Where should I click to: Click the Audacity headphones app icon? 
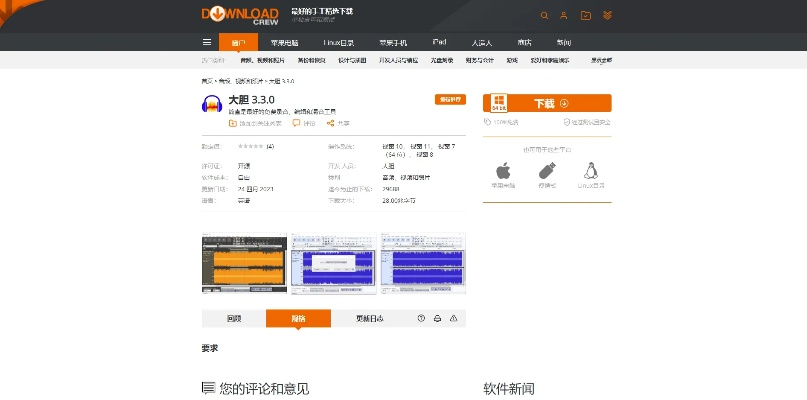(212, 103)
